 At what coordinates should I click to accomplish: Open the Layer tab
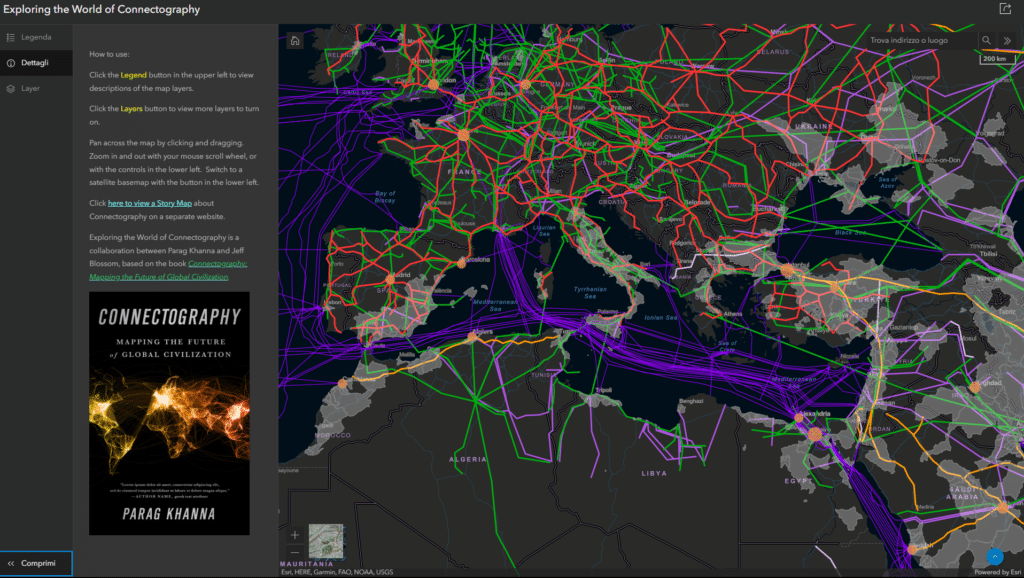(x=37, y=88)
